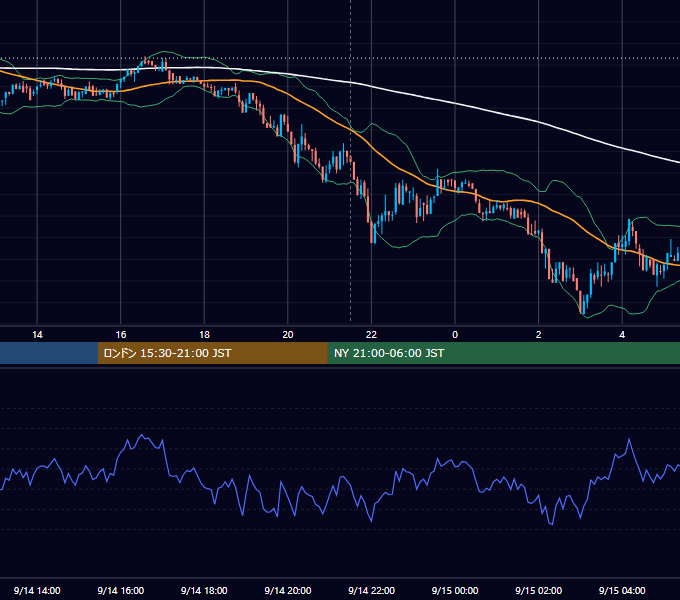Viewport: 680px width, 600px height.
Task: Click the ロンドン 15:30-21:00 JST session band
Action: pos(212,353)
